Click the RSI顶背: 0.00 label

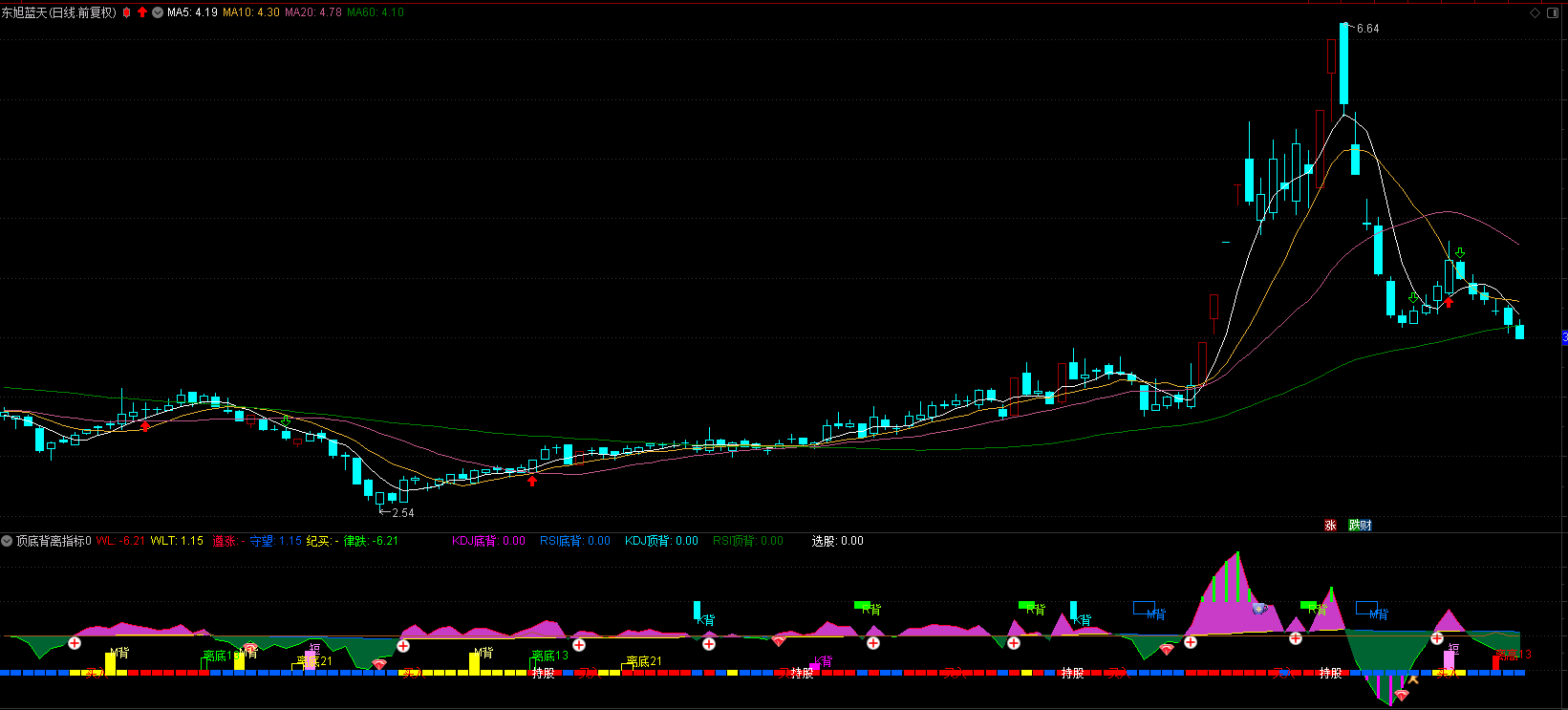tap(748, 541)
